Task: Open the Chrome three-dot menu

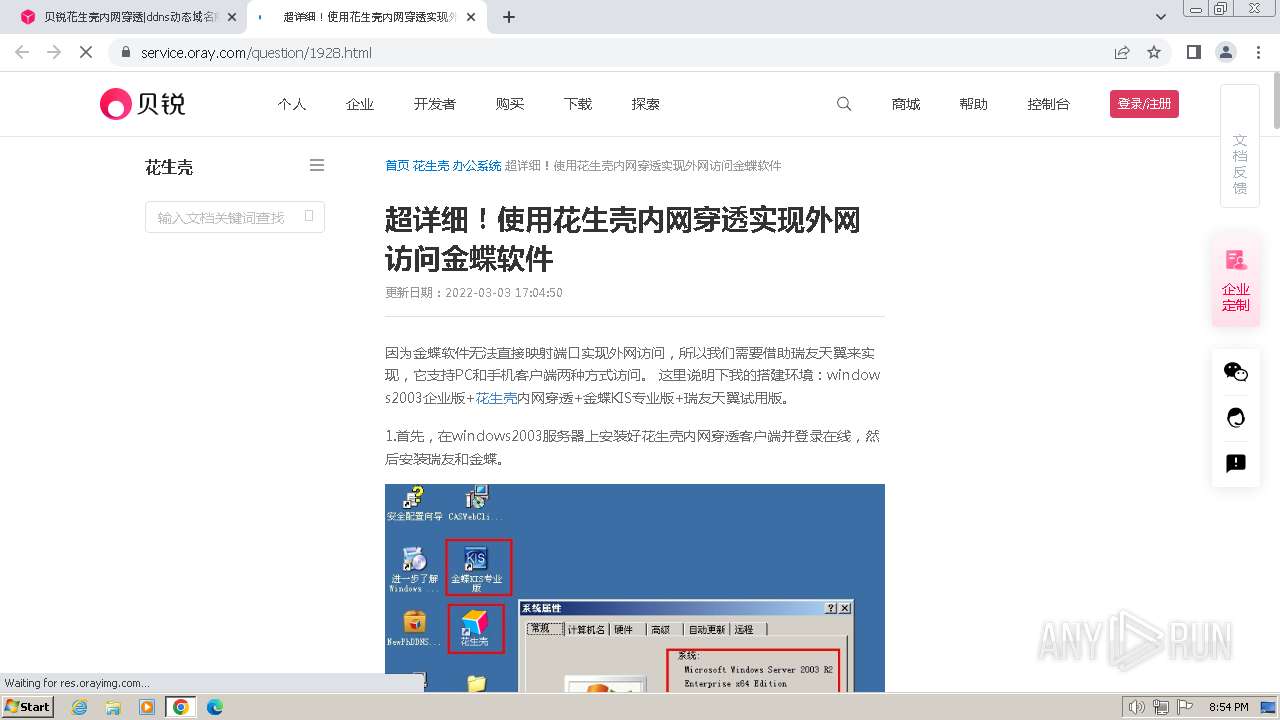Action: click(x=1258, y=52)
